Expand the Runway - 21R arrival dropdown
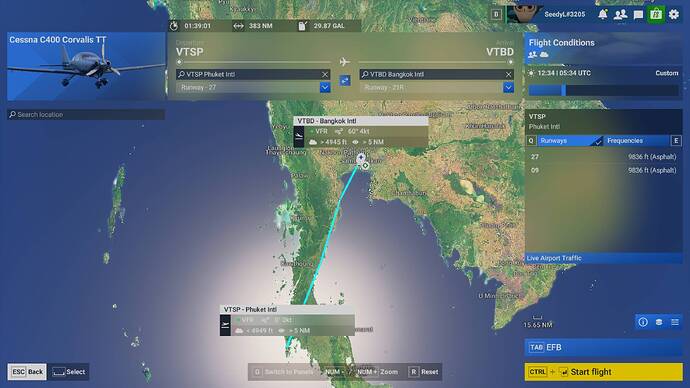Viewport: 690px width, 388px height. click(x=508, y=88)
